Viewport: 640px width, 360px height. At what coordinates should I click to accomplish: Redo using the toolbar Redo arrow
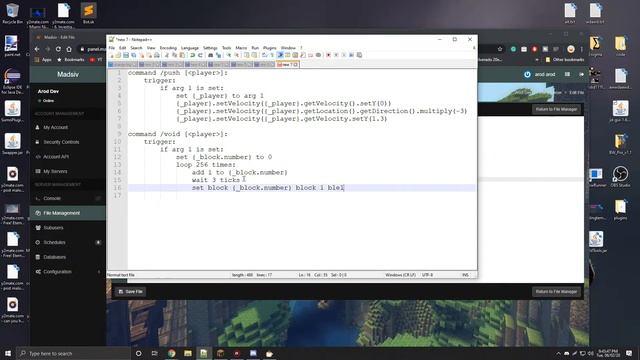[200, 55]
